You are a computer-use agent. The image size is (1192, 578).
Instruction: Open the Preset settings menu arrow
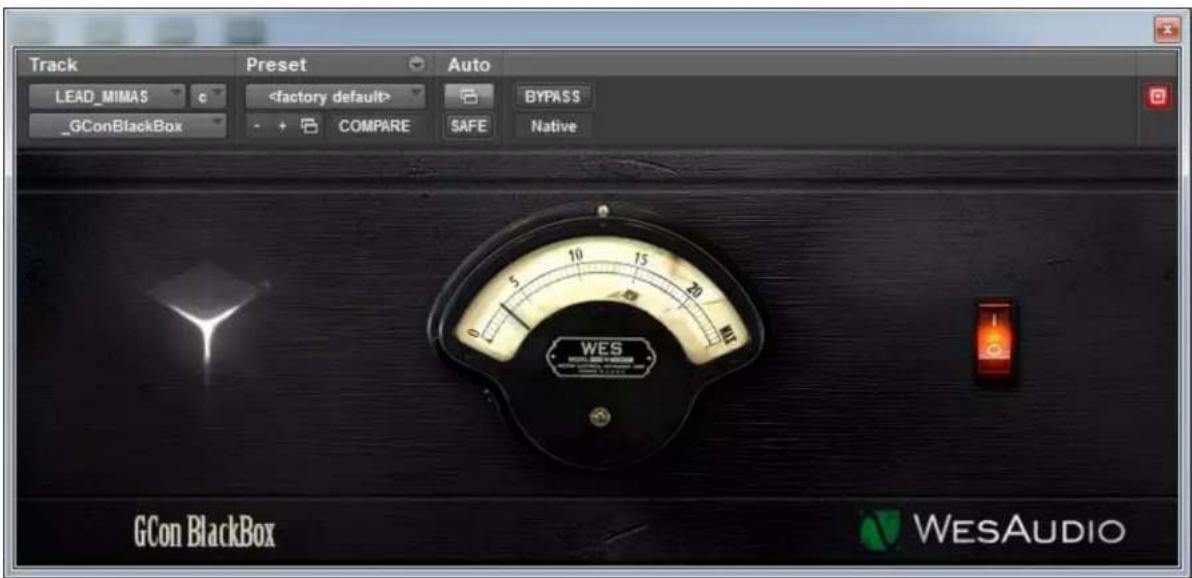416,65
